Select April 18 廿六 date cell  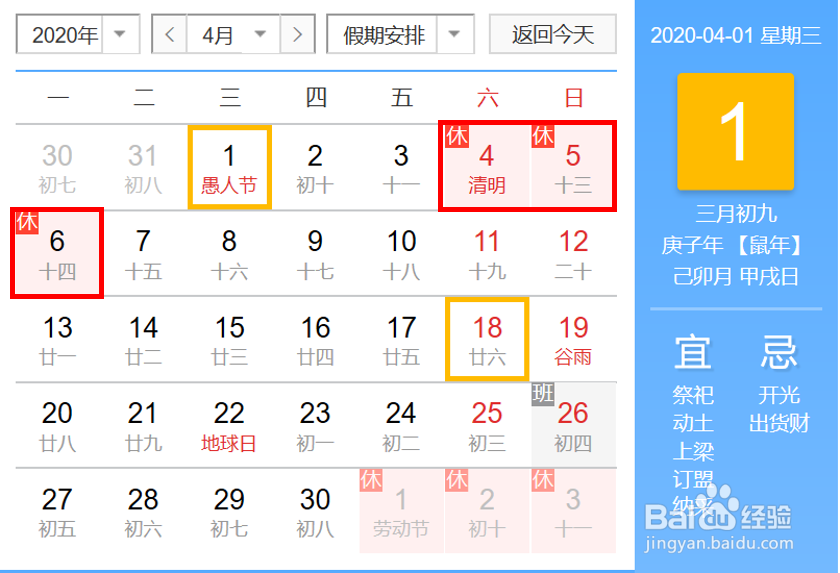[487, 340]
